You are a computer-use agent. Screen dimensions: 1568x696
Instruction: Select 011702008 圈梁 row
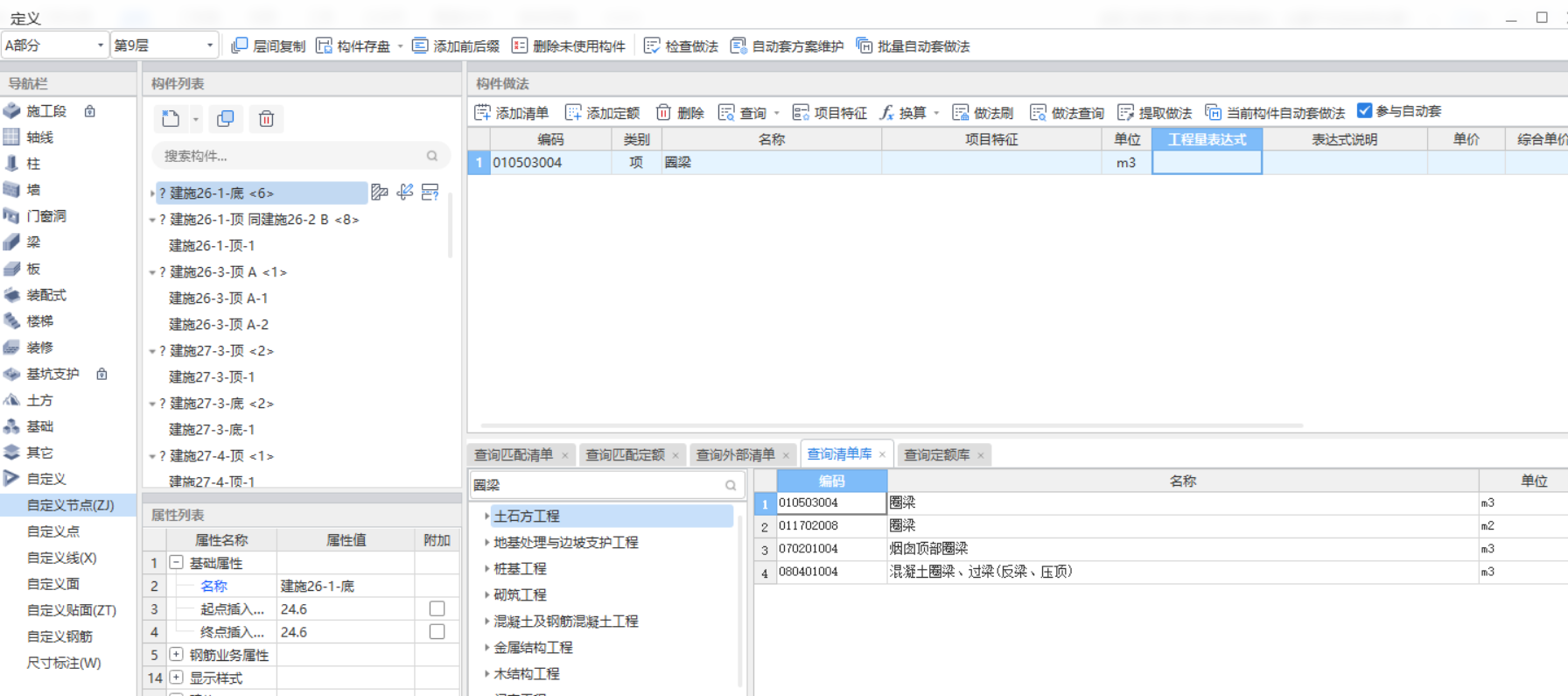click(x=1160, y=525)
